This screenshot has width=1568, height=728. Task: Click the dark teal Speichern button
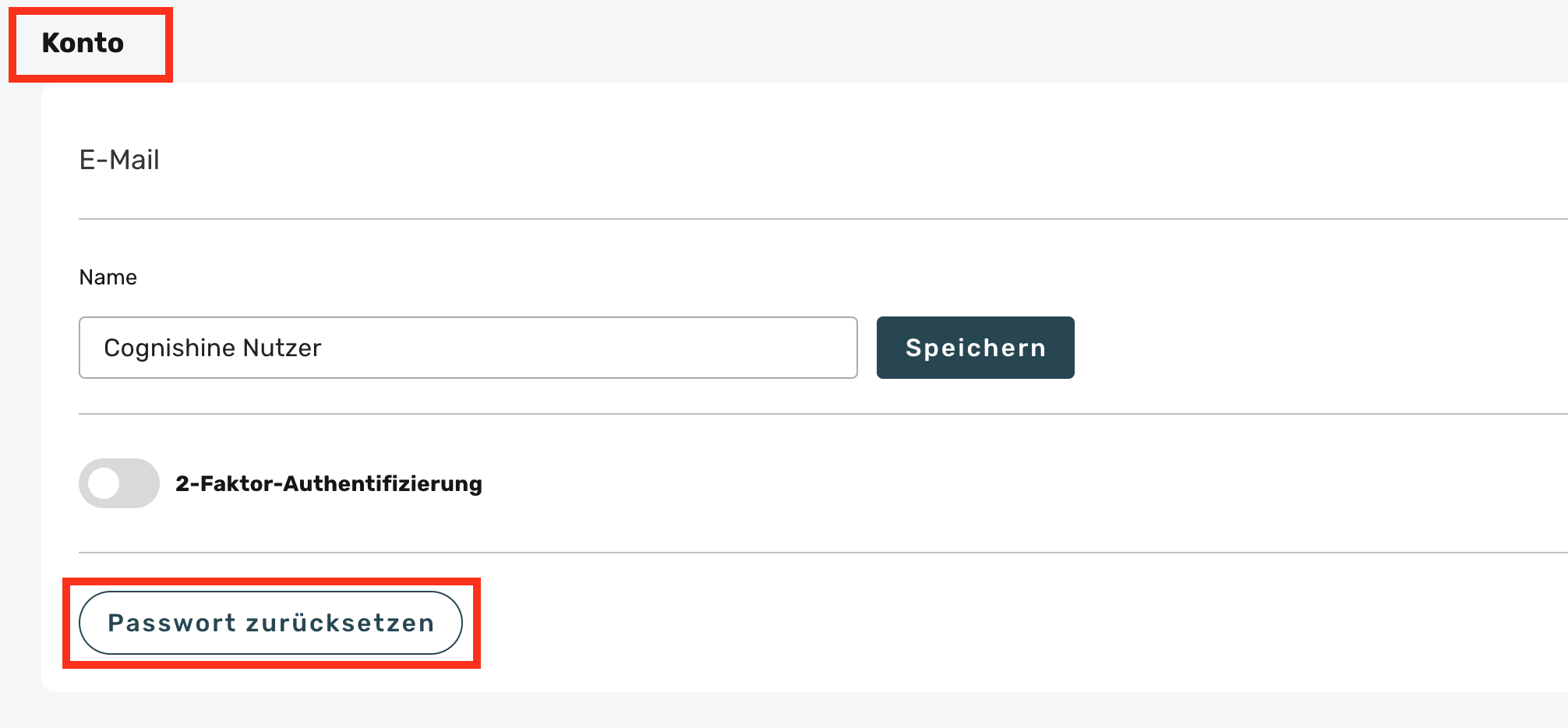tap(975, 348)
